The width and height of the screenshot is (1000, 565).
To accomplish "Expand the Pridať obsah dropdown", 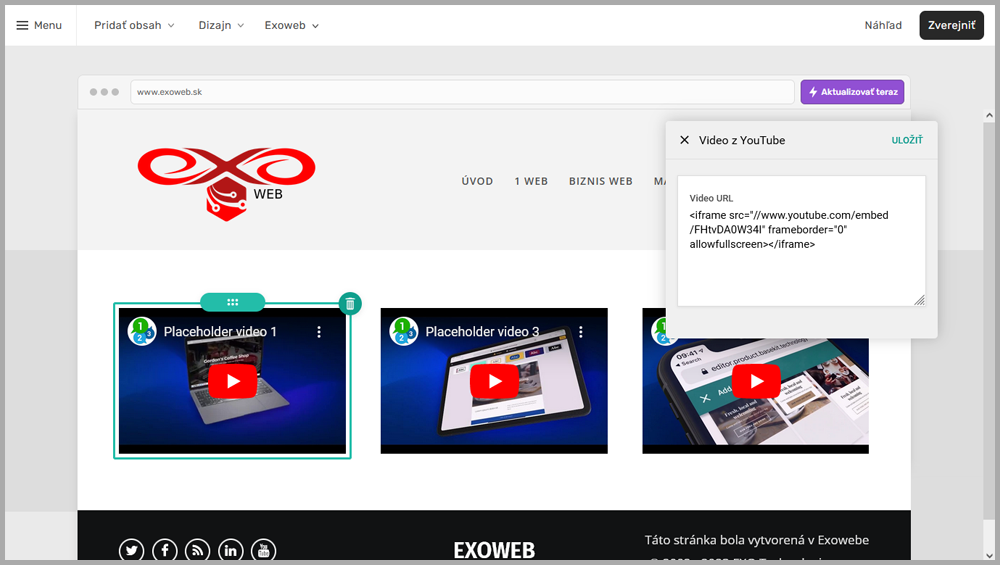I will tap(134, 25).
